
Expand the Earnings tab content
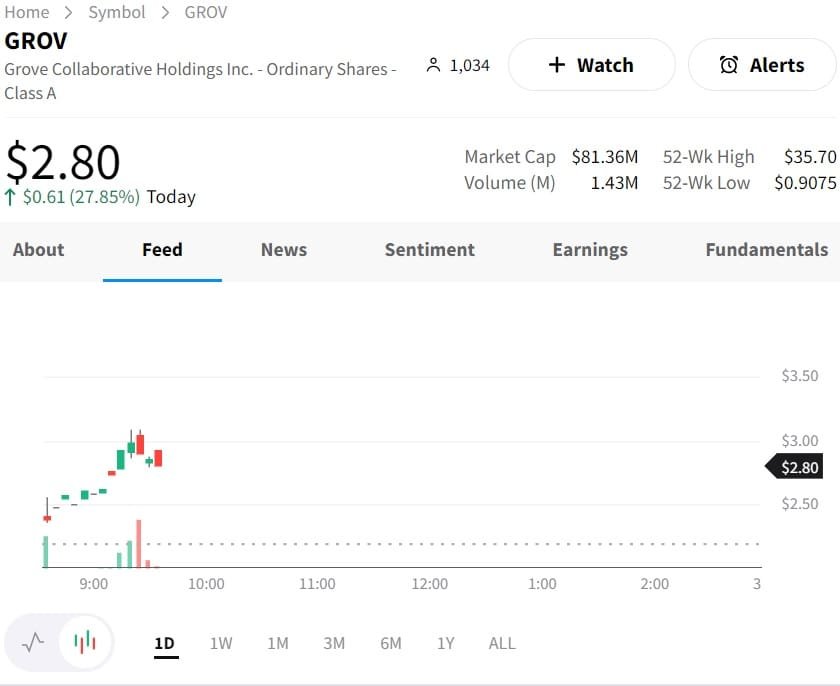tap(590, 250)
